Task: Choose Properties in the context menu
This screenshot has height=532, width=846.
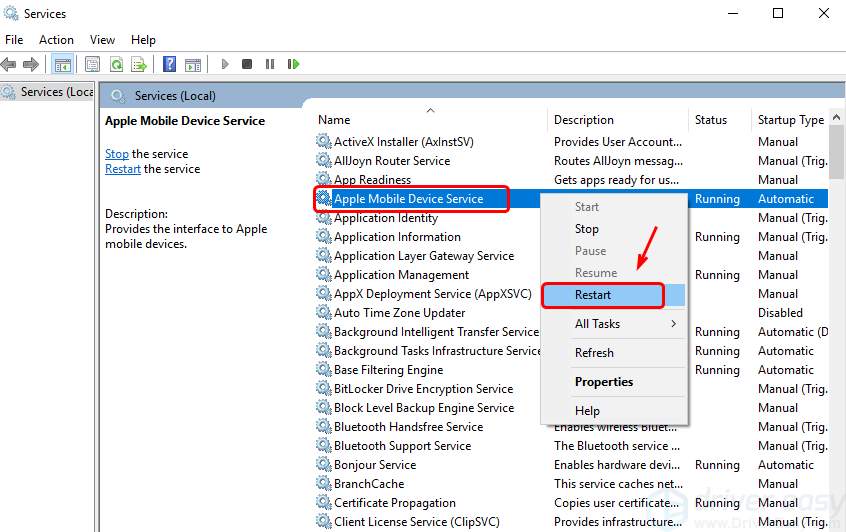Action: click(x=614, y=382)
